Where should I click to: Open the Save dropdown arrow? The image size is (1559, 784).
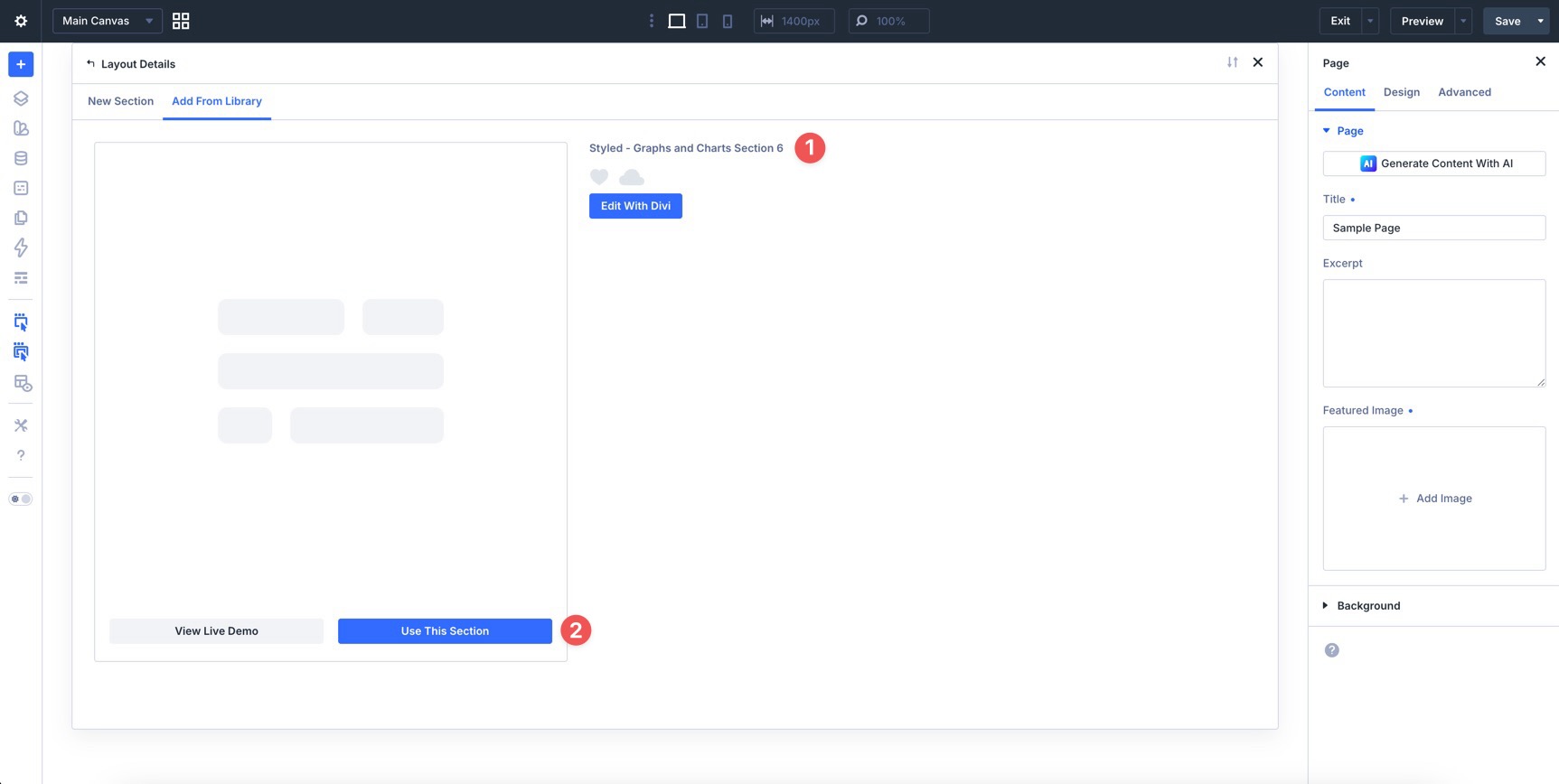[1541, 21]
